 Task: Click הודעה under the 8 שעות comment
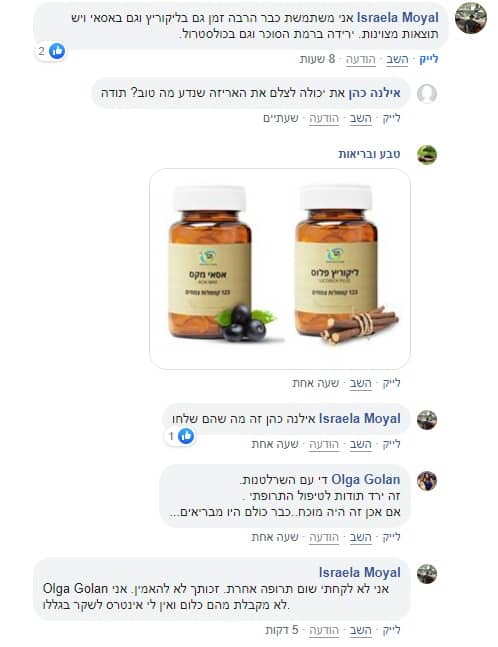tap(360, 59)
